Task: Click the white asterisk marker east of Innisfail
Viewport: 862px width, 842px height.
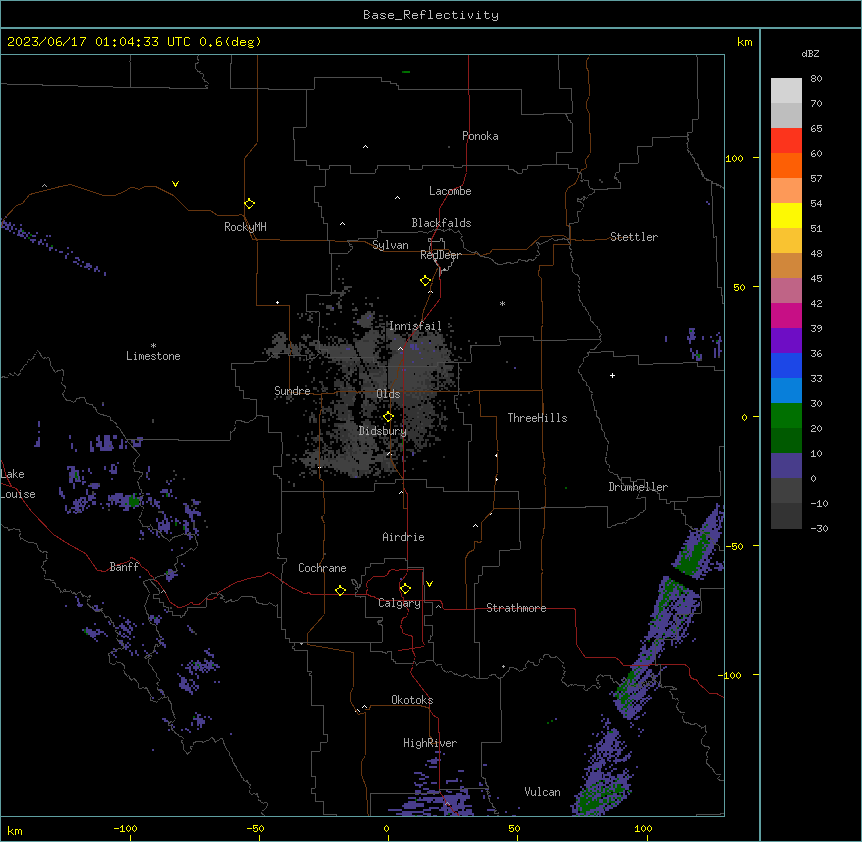Action: [502, 303]
